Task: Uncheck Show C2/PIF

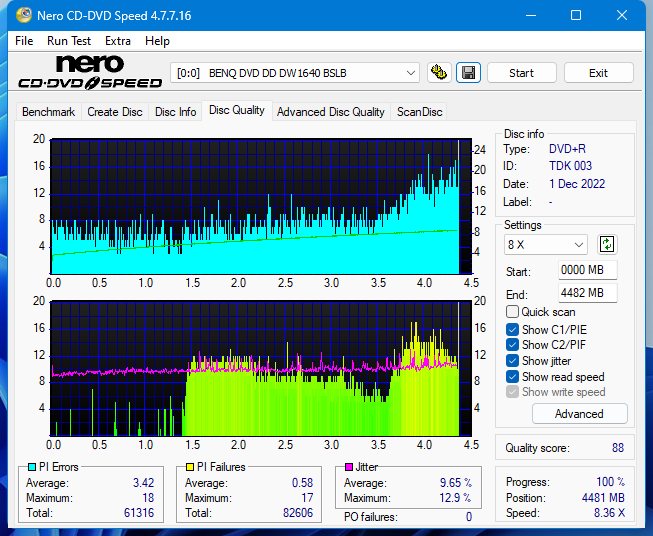Action: 512,345
